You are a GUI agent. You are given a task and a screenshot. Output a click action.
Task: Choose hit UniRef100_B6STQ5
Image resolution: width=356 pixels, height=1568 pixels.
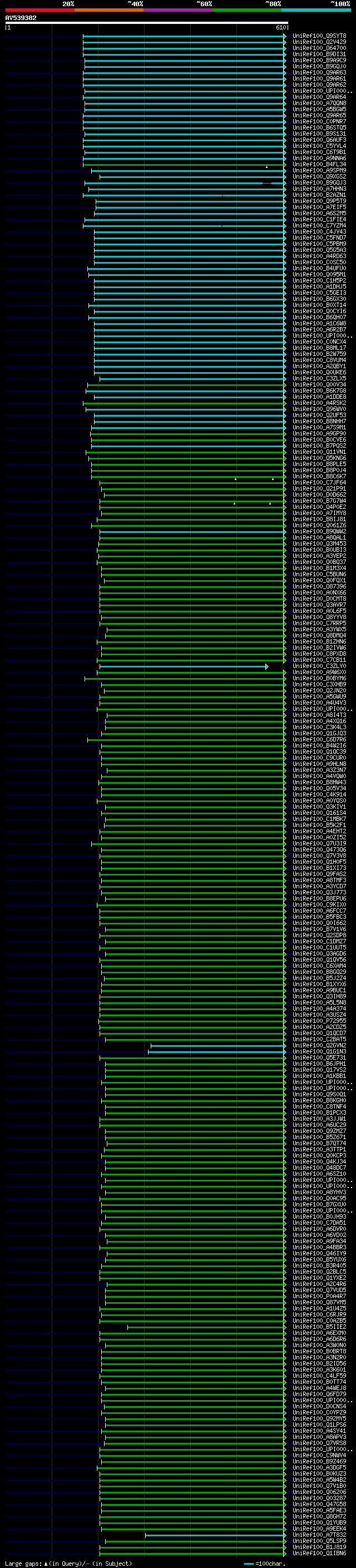(x=319, y=128)
